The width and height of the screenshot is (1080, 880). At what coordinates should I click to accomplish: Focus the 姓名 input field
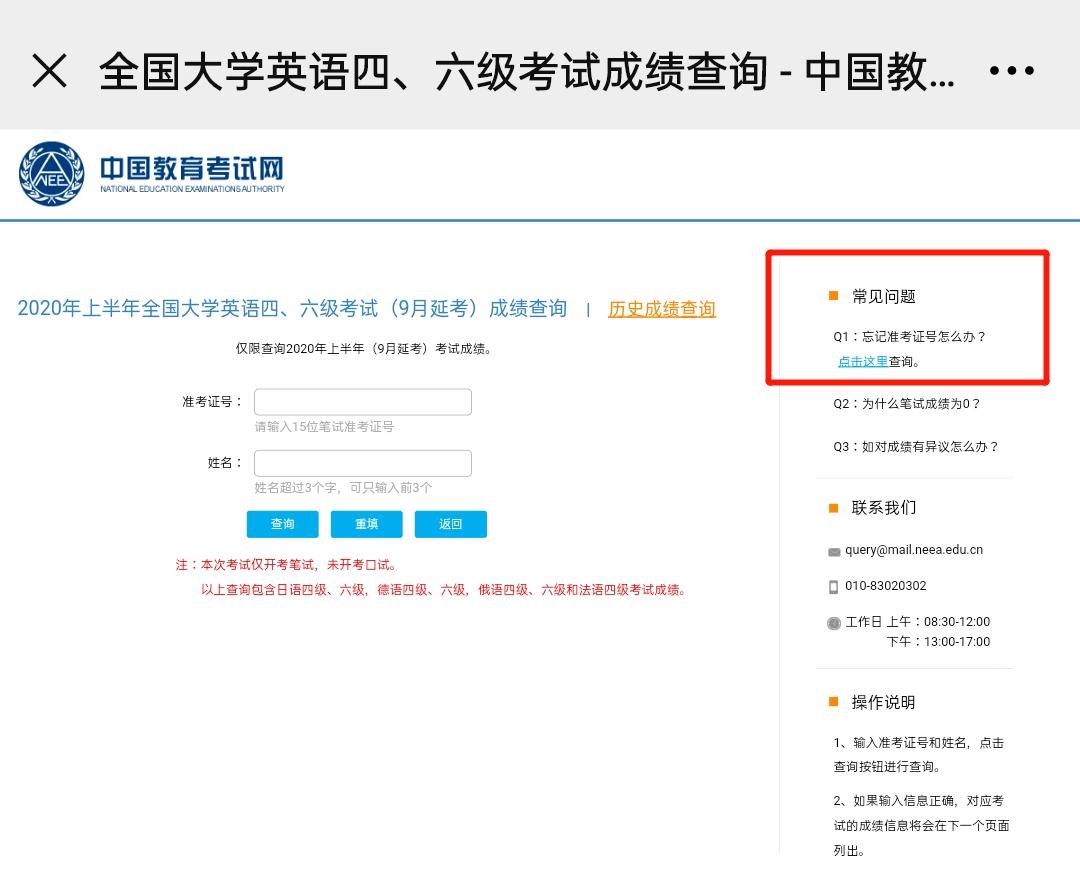pyautogui.click(x=363, y=463)
